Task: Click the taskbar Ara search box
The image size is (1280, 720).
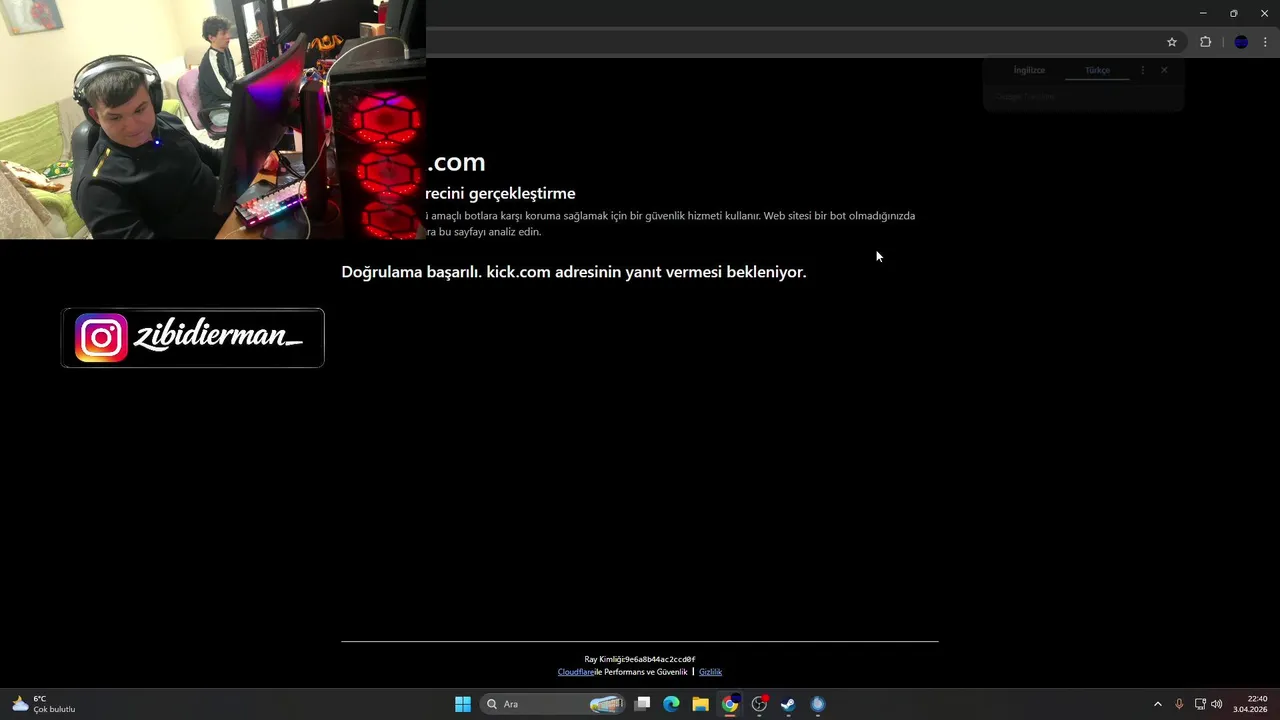Action: point(554,704)
